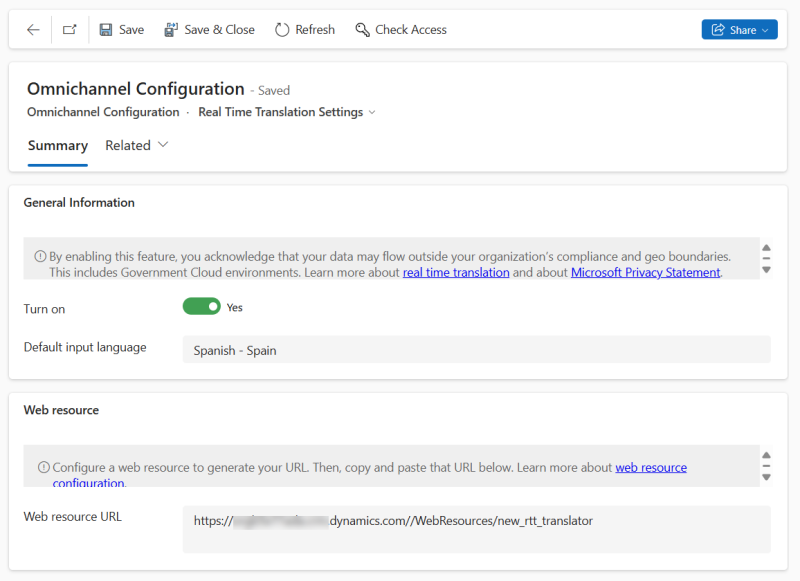This screenshot has width=800, height=581.
Task: Refresh the configuration form
Action: [x=304, y=29]
